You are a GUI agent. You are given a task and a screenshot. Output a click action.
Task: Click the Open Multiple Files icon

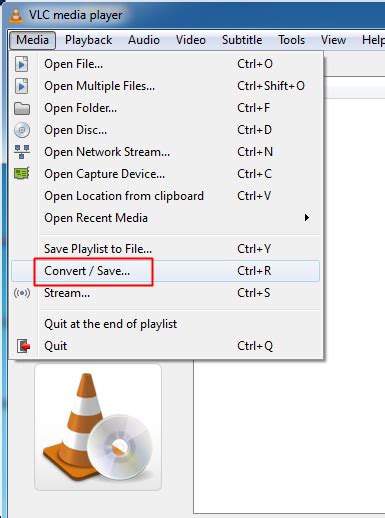pos(22,86)
